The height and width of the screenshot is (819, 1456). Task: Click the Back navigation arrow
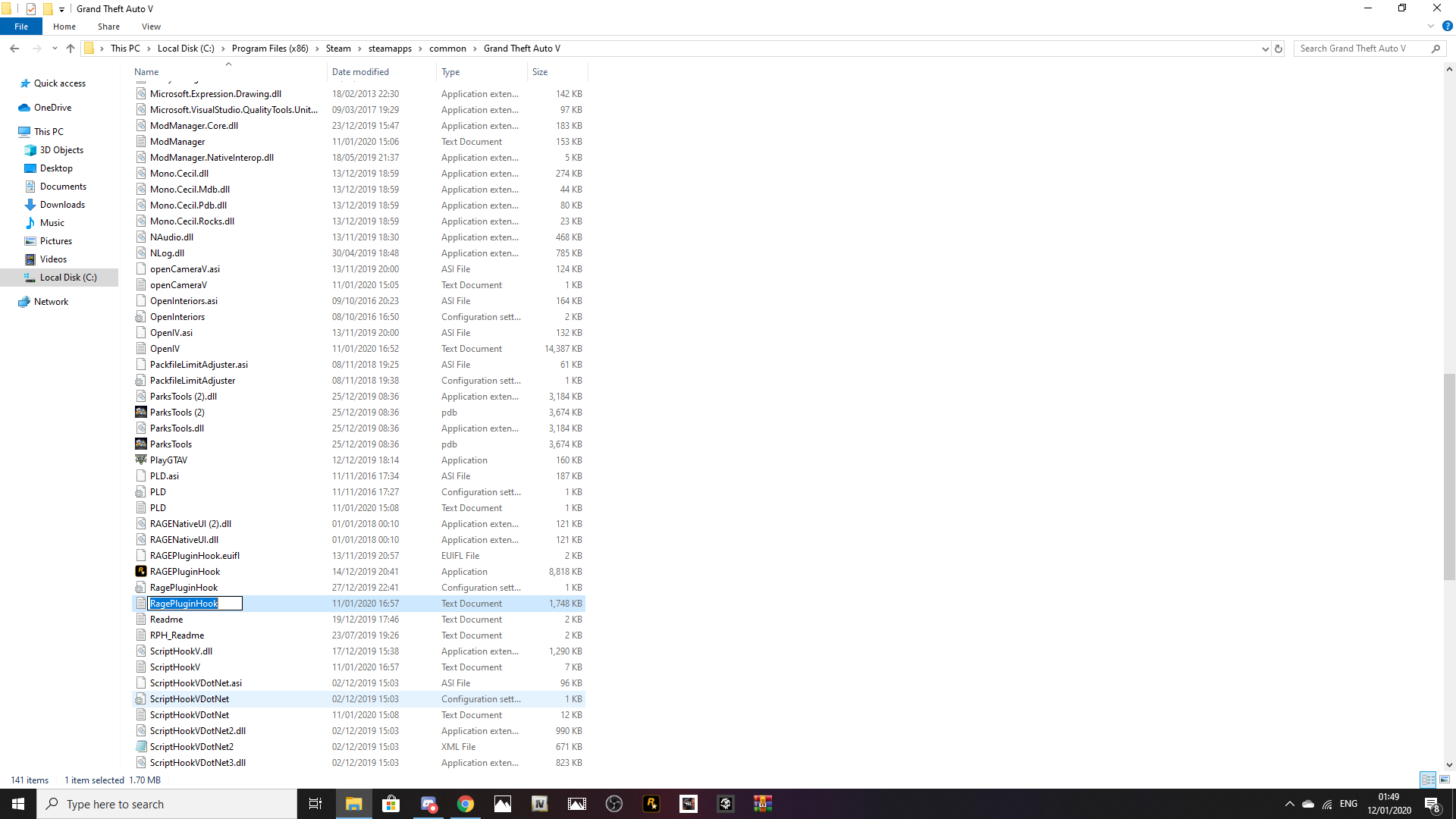[14, 49]
